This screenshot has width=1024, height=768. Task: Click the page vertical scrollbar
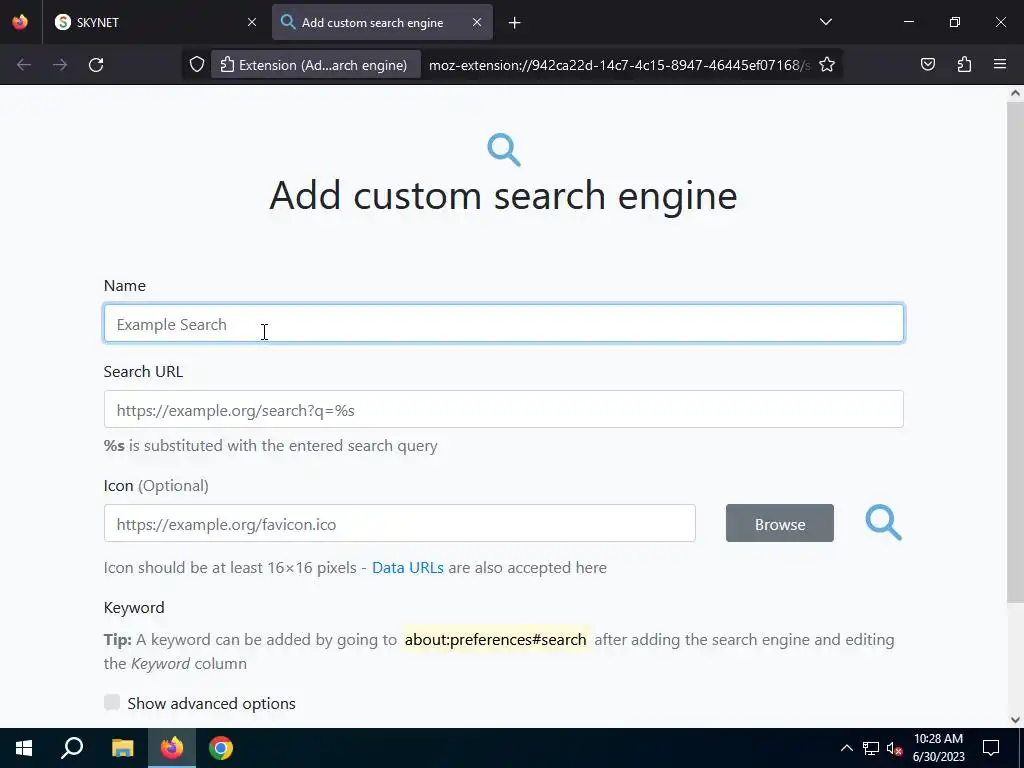click(1015, 350)
